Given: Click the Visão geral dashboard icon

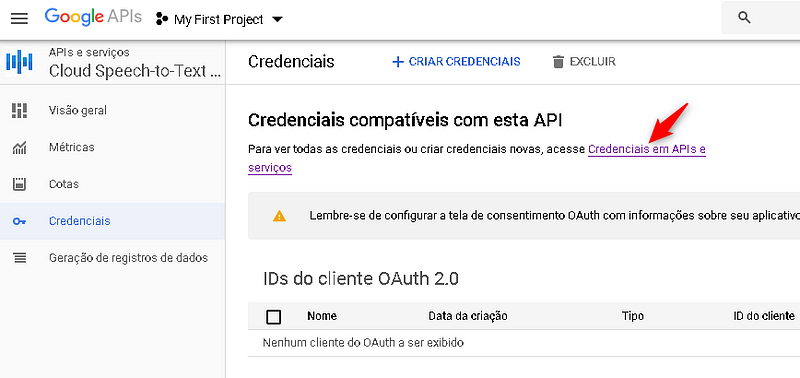Looking at the screenshot, I should [19, 110].
